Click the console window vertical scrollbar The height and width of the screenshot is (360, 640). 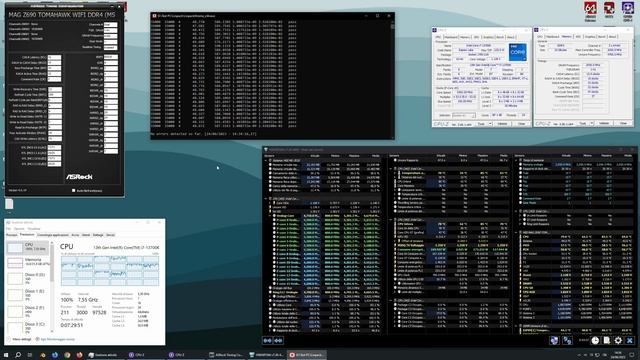click(392, 78)
